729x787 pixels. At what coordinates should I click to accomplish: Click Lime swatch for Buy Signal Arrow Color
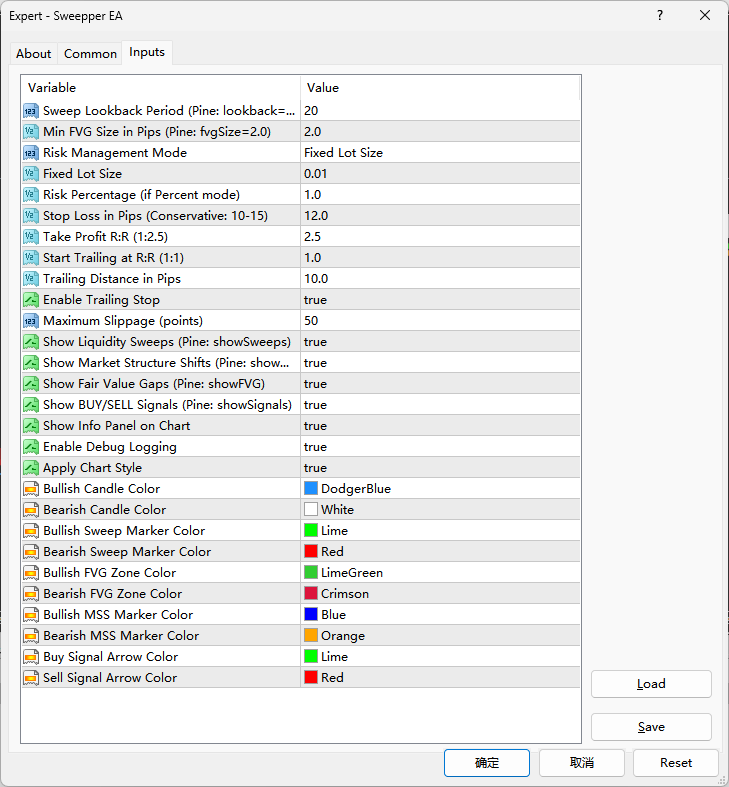point(311,657)
